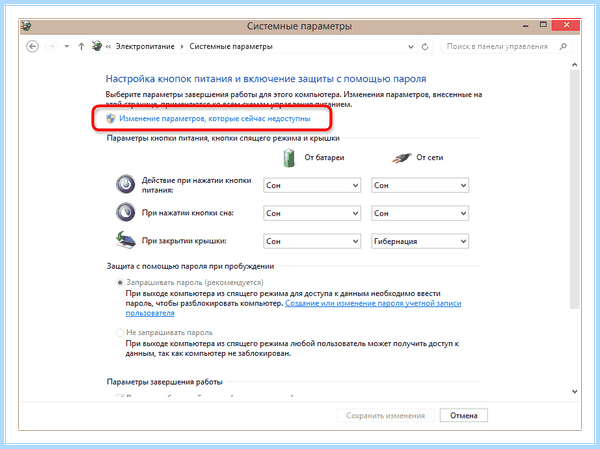Close the Системные параметры window
The height and width of the screenshot is (449, 600).
coord(566,25)
